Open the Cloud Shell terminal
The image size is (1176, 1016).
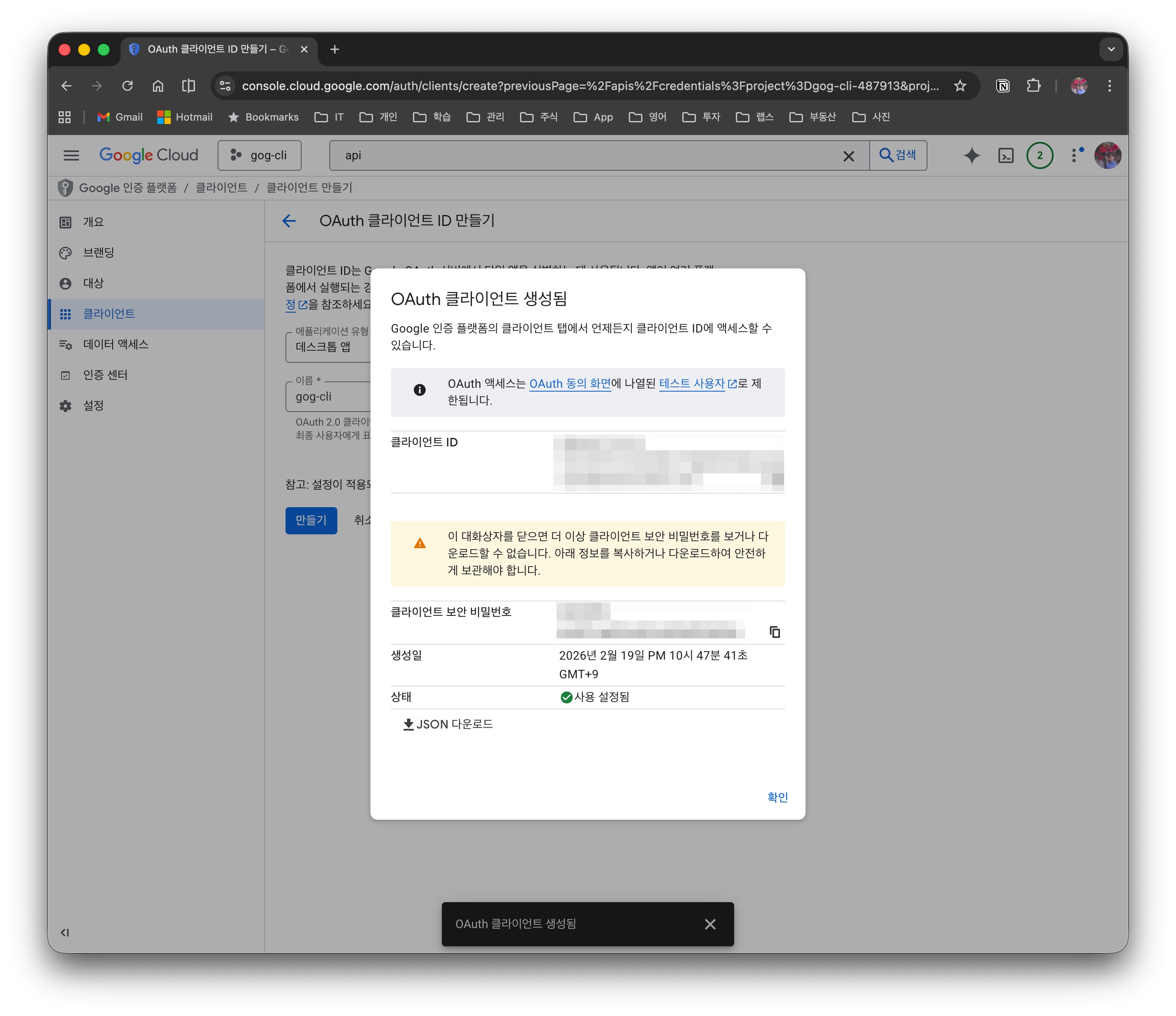click(1005, 155)
